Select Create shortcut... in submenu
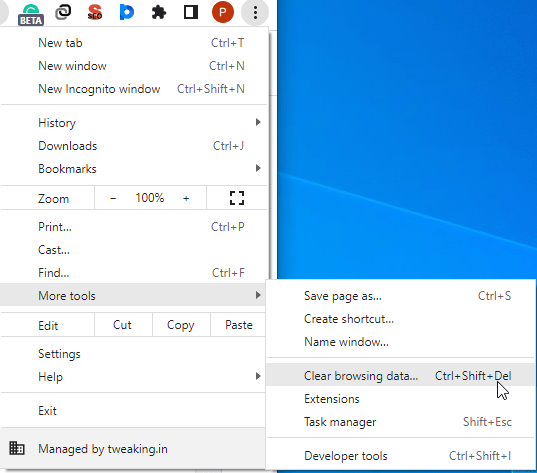The width and height of the screenshot is (537, 473). tap(401, 319)
